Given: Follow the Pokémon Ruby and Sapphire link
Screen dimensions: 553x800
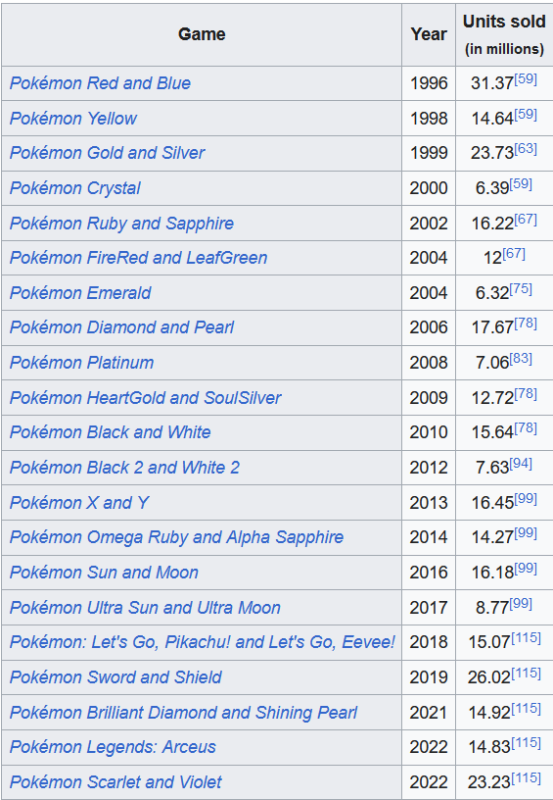Looking at the screenshot, I should pos(121,223).
